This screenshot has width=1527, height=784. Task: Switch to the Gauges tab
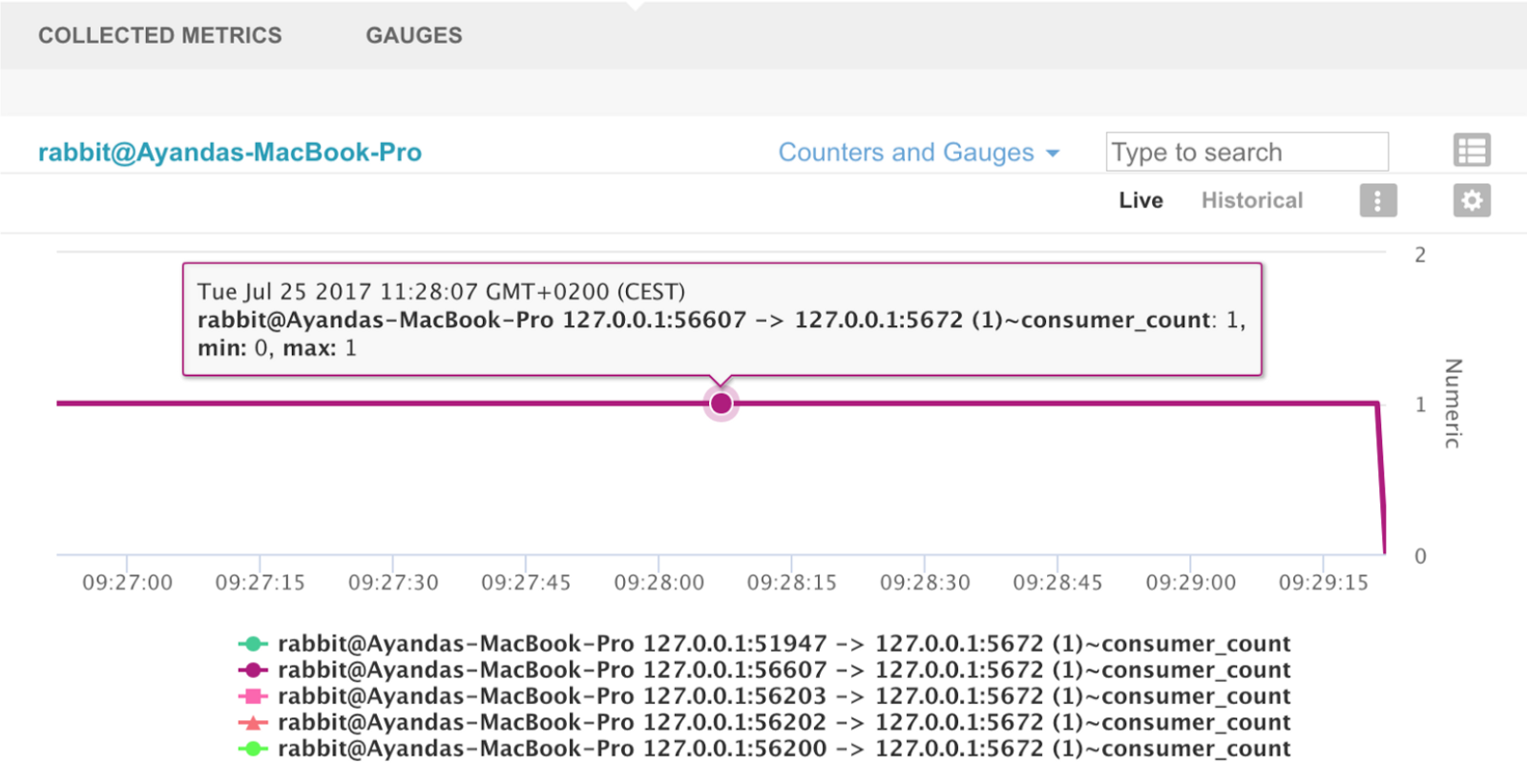[414, 35]
